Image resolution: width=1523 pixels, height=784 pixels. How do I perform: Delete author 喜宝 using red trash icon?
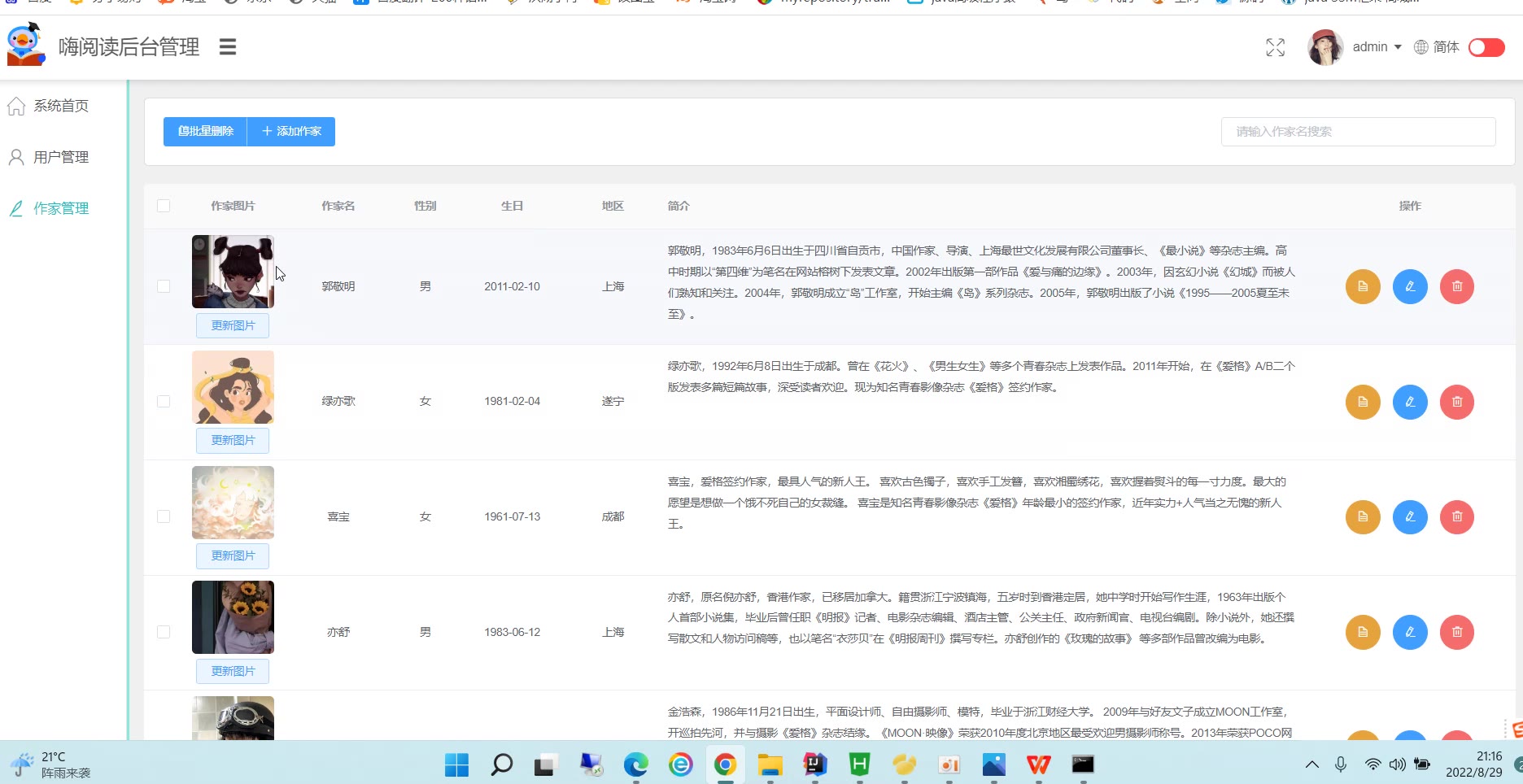[1457, 517]
